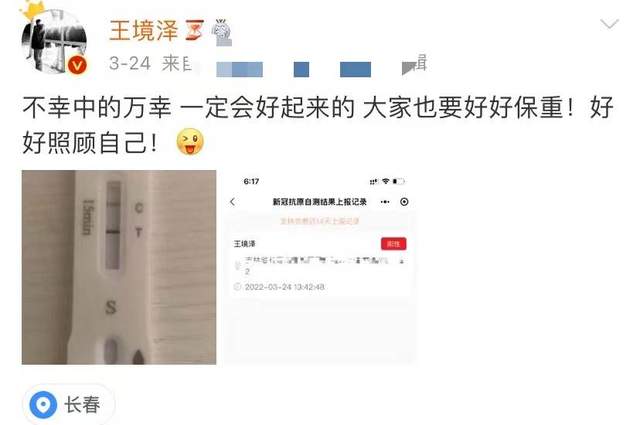Click the 3-24 post date text

[x=130, y=63]
